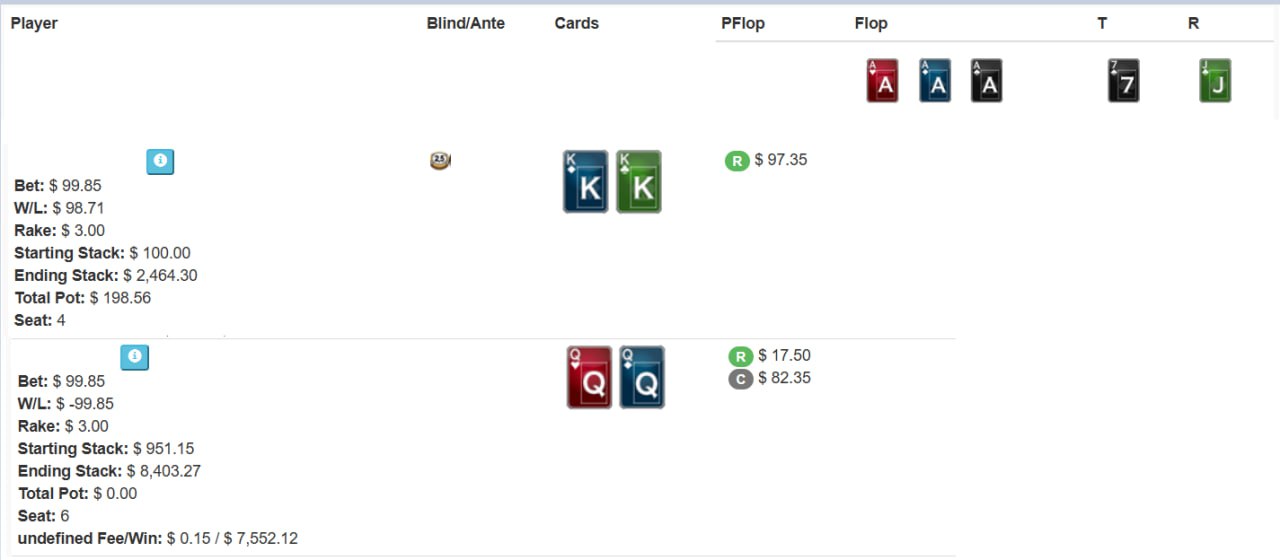Open the info icon for Seat 6 player
This screenshot has width=1280, height=560.
click(x=135, y=357)
